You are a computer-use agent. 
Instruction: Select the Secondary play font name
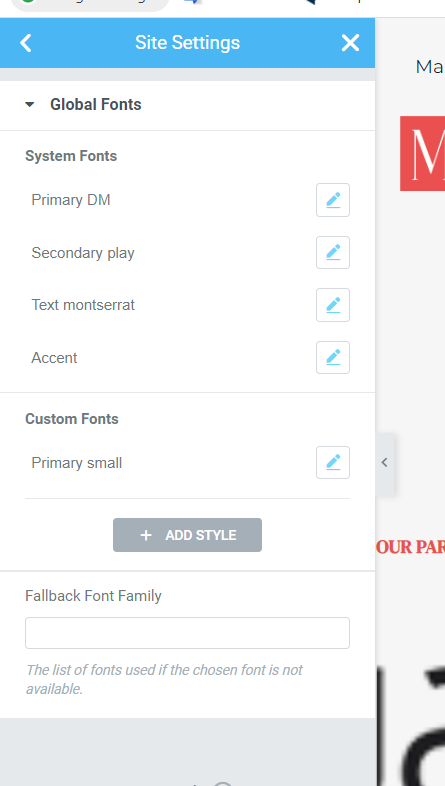click(x=83, y=253)
